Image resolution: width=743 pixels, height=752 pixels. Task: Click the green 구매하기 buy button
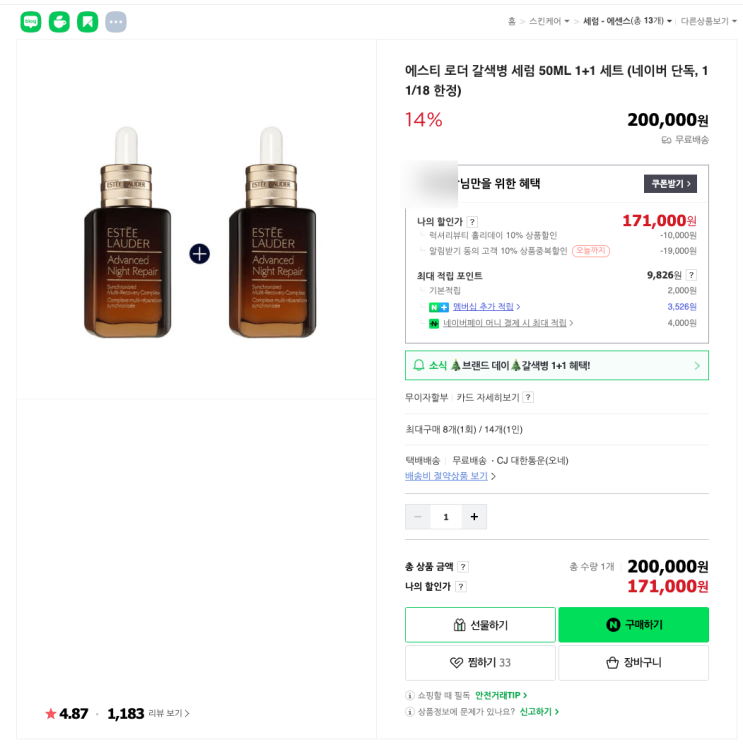click(x=633, y=625)
